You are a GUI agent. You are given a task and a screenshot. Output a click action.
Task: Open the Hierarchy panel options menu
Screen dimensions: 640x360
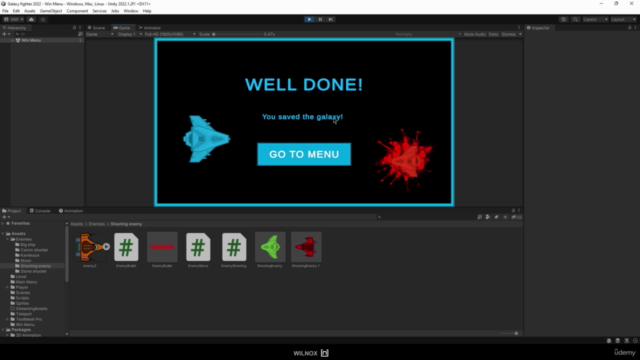click(80, 28)
